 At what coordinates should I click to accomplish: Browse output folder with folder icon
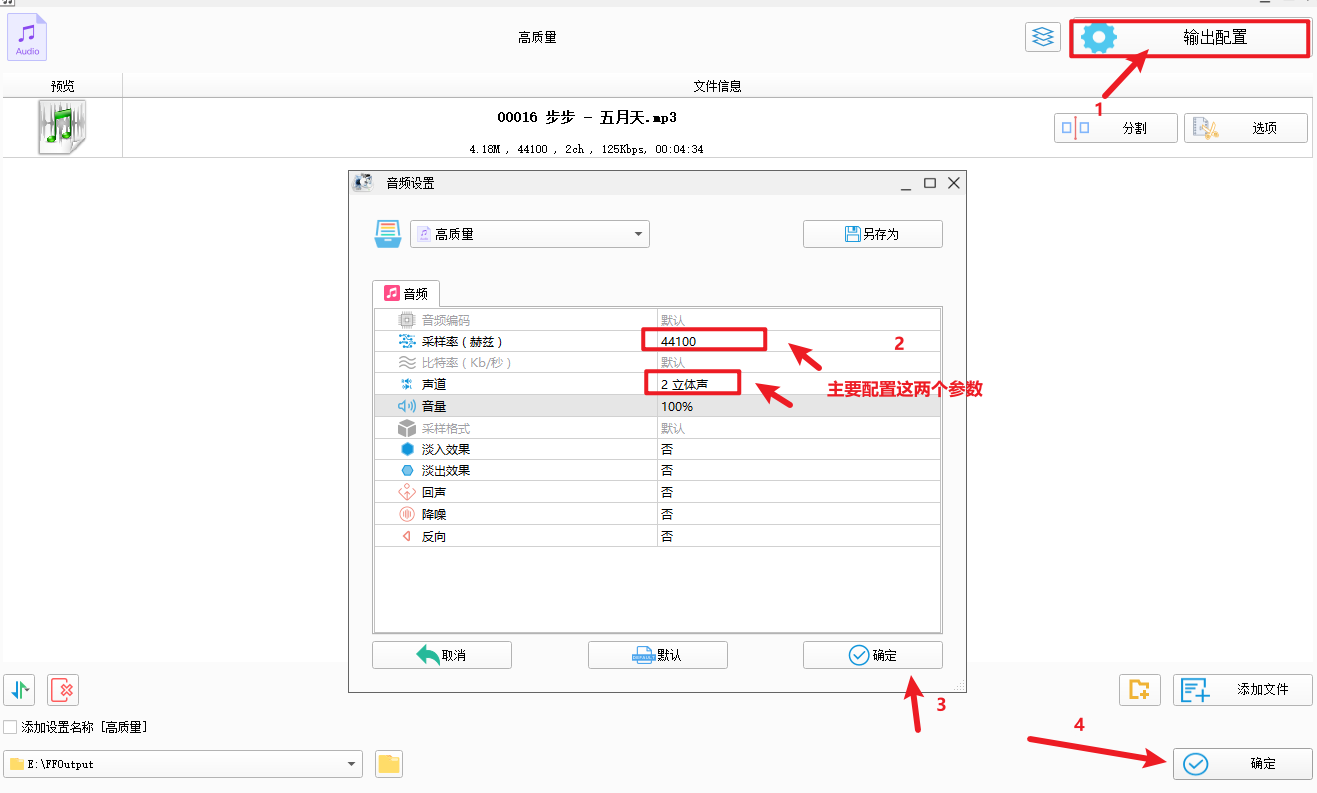tap(389, 764)
